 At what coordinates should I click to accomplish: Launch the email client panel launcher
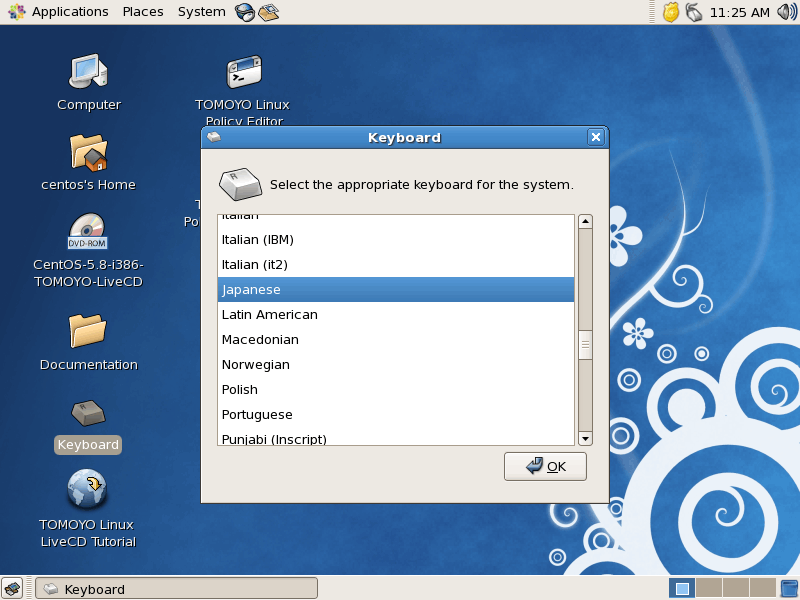[268, 12]
